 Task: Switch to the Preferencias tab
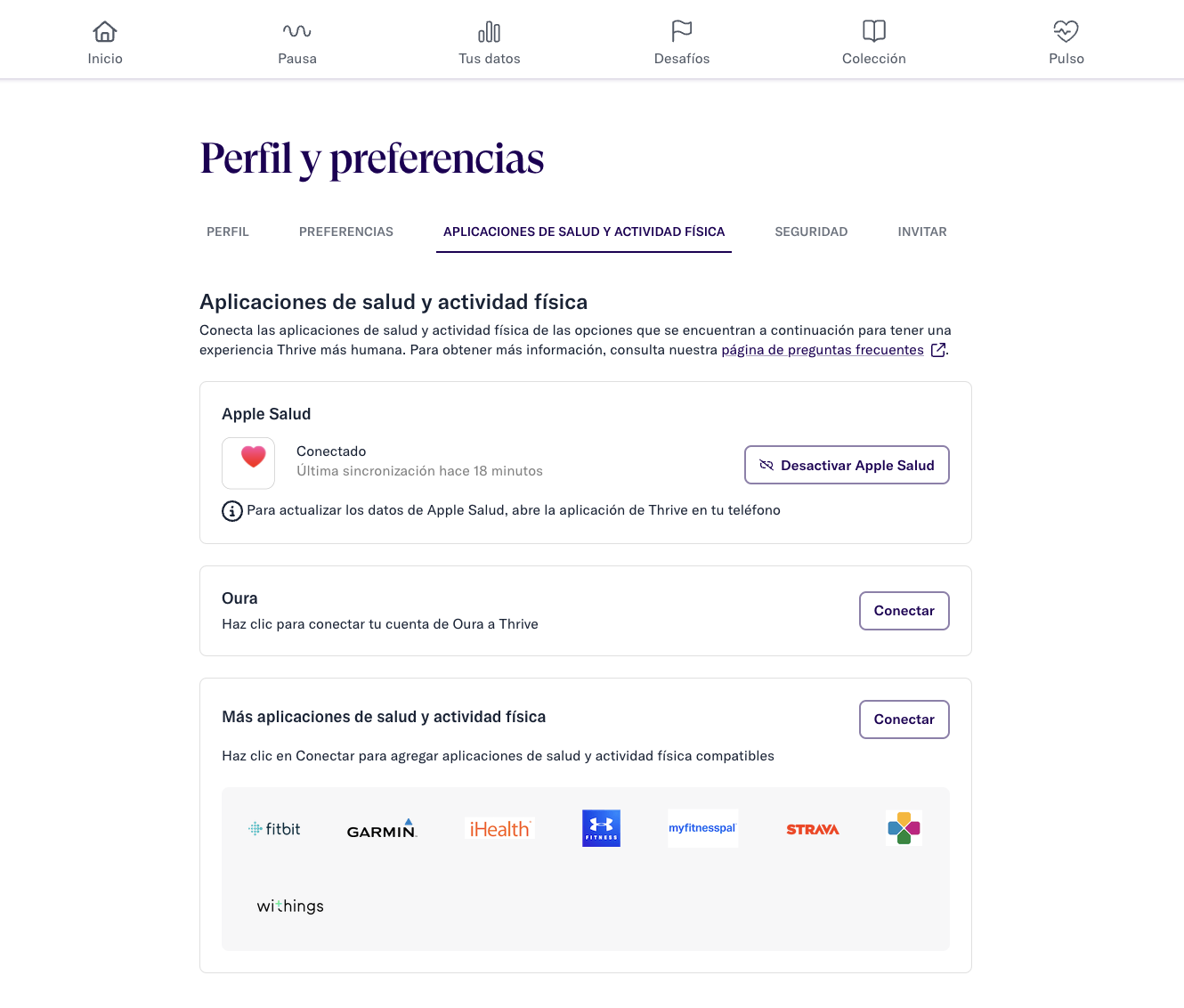[346, 232]
